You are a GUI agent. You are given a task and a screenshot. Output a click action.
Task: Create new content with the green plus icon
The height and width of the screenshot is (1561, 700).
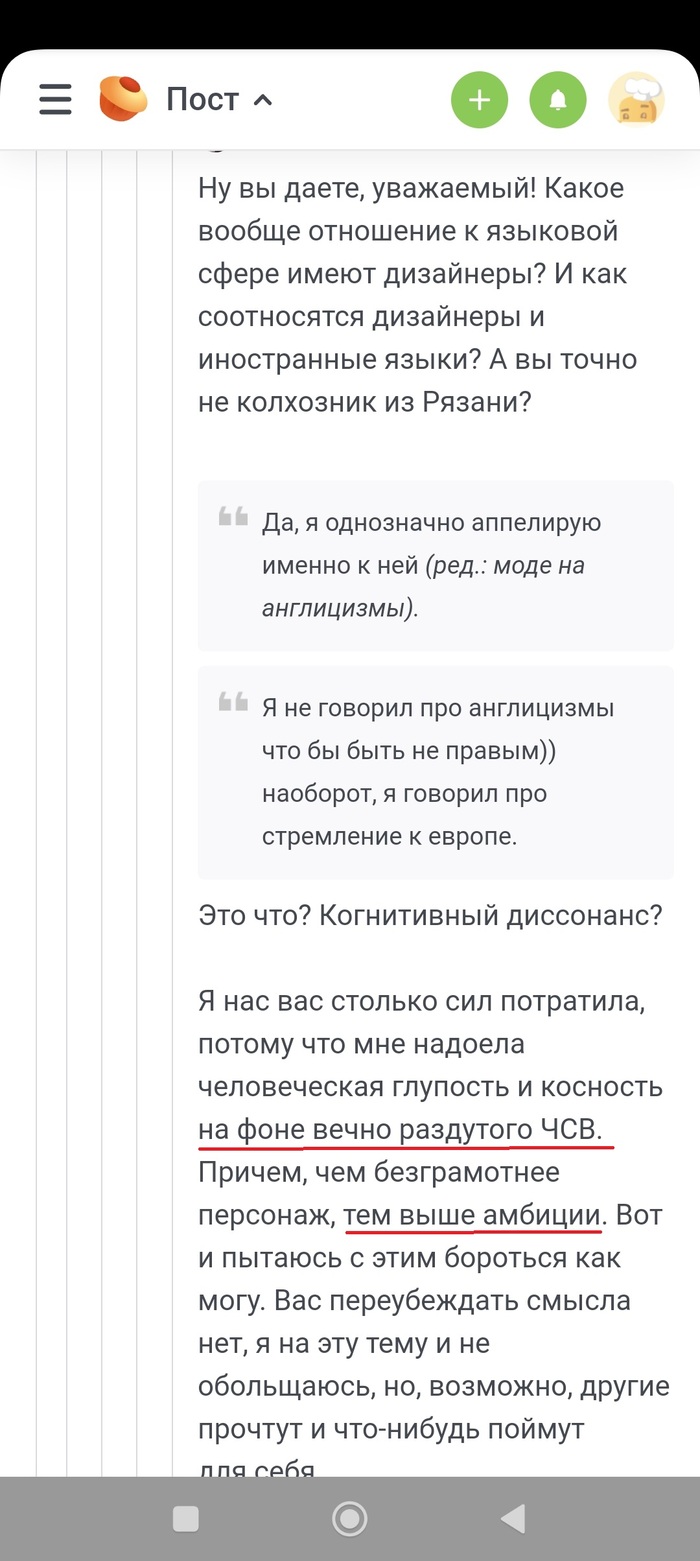click(x=479, y=99)
